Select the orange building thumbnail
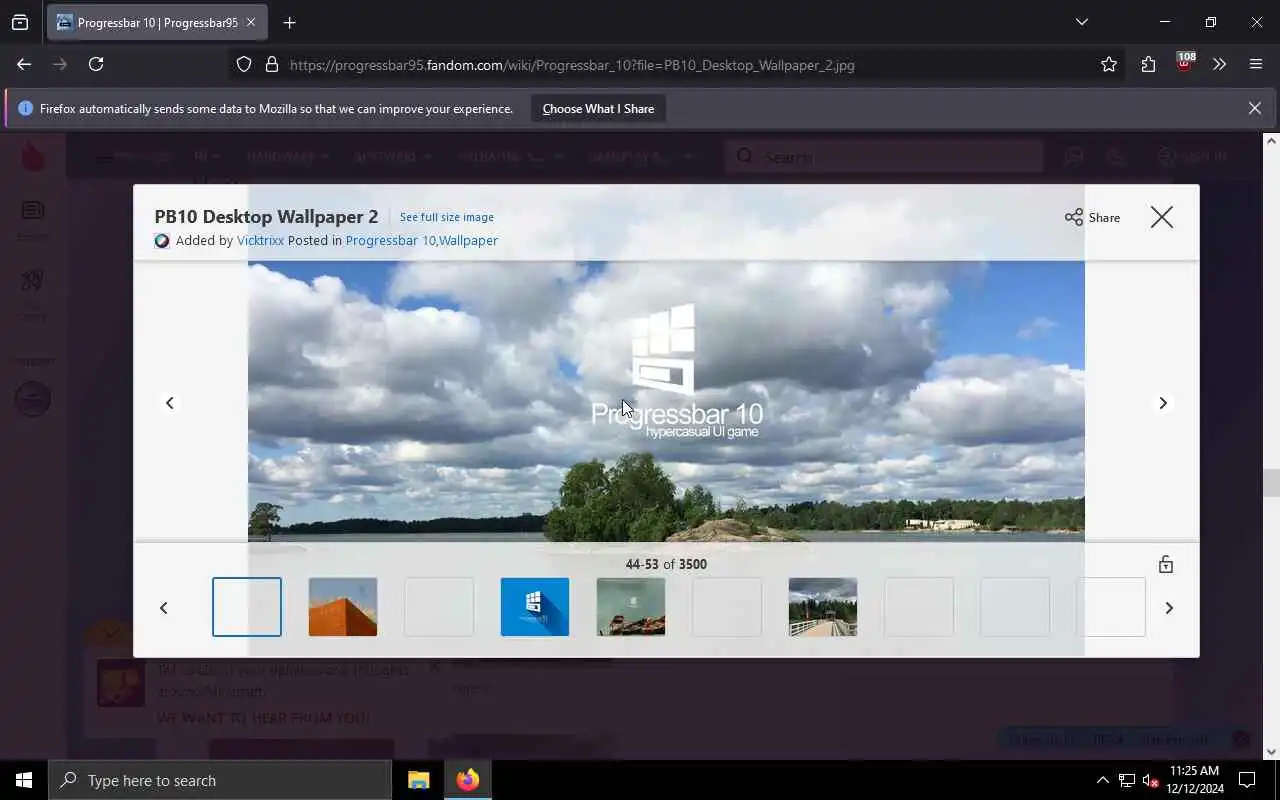Image resolution: width=1280 pixels, height=800 pixels. tap(343, 607)
